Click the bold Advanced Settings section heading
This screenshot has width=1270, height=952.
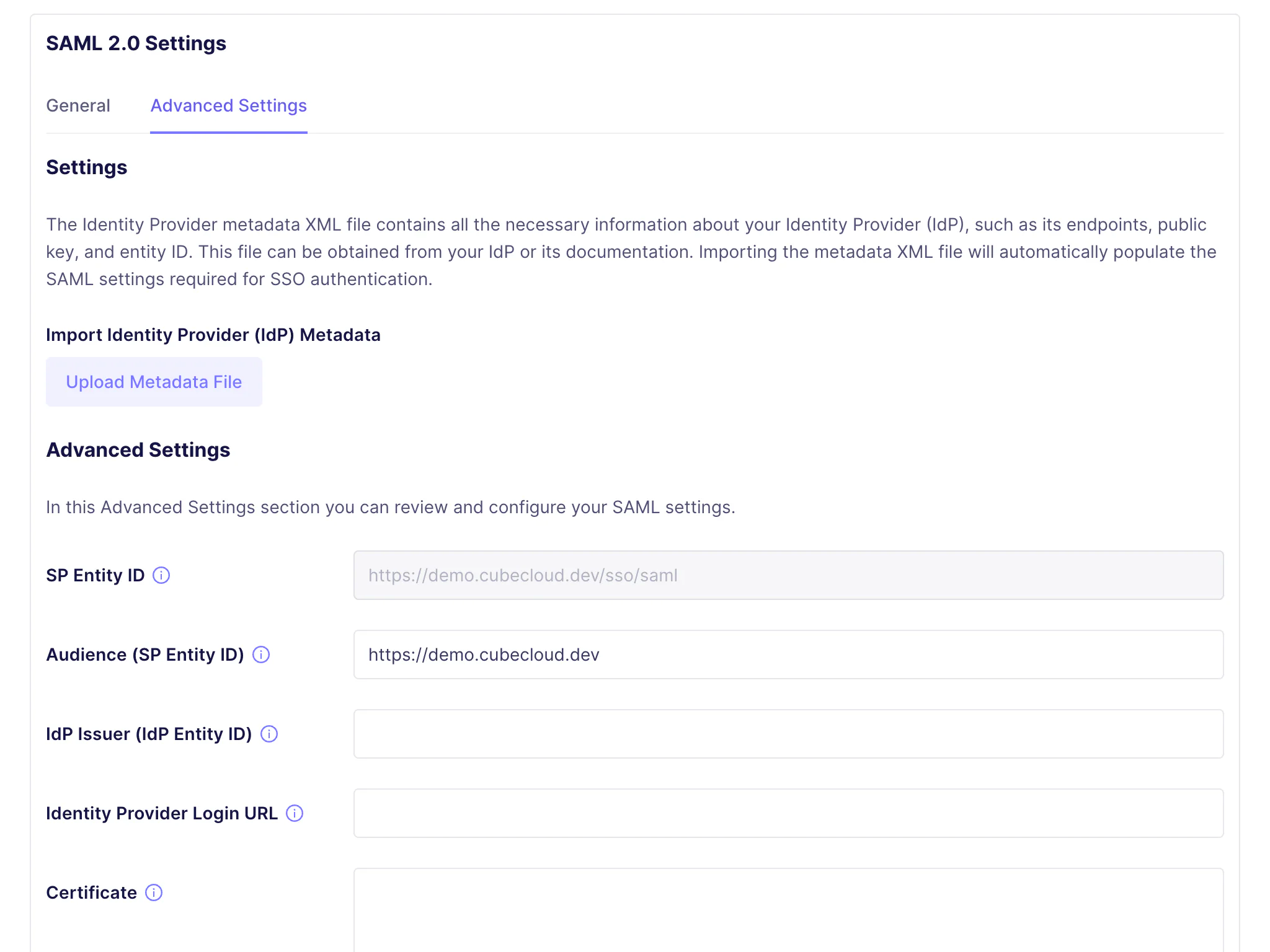[x=138, y=450]
